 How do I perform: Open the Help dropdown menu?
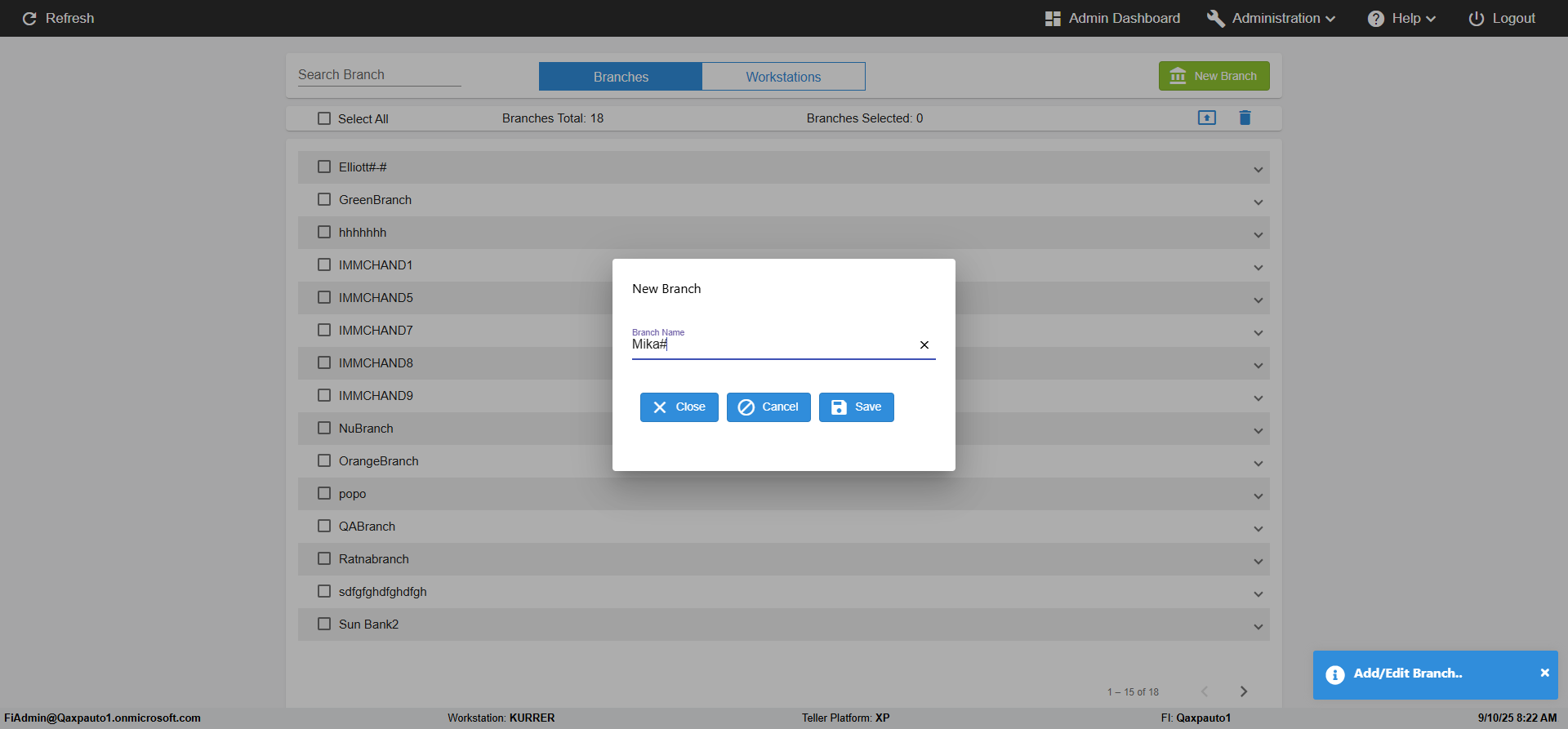click(1402, 19)
